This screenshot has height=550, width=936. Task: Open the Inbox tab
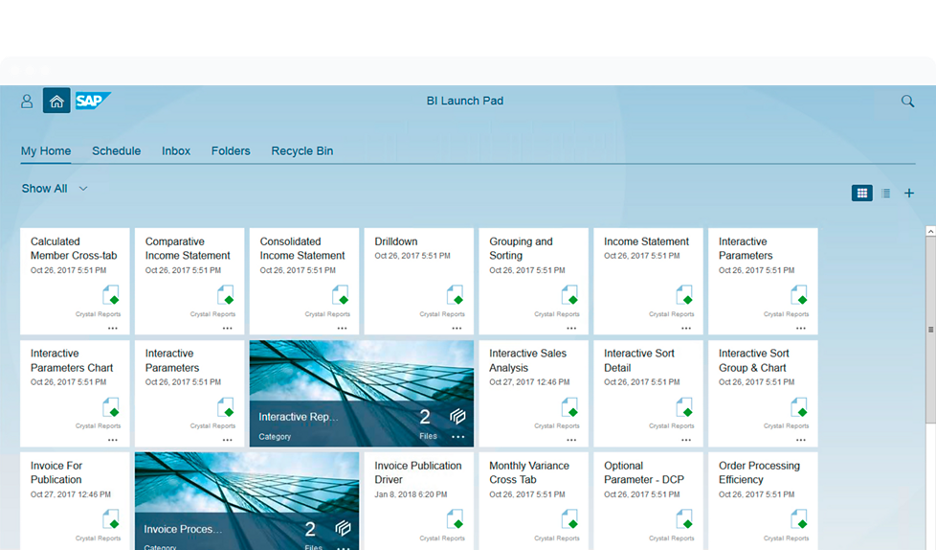(x=176, y=151)
